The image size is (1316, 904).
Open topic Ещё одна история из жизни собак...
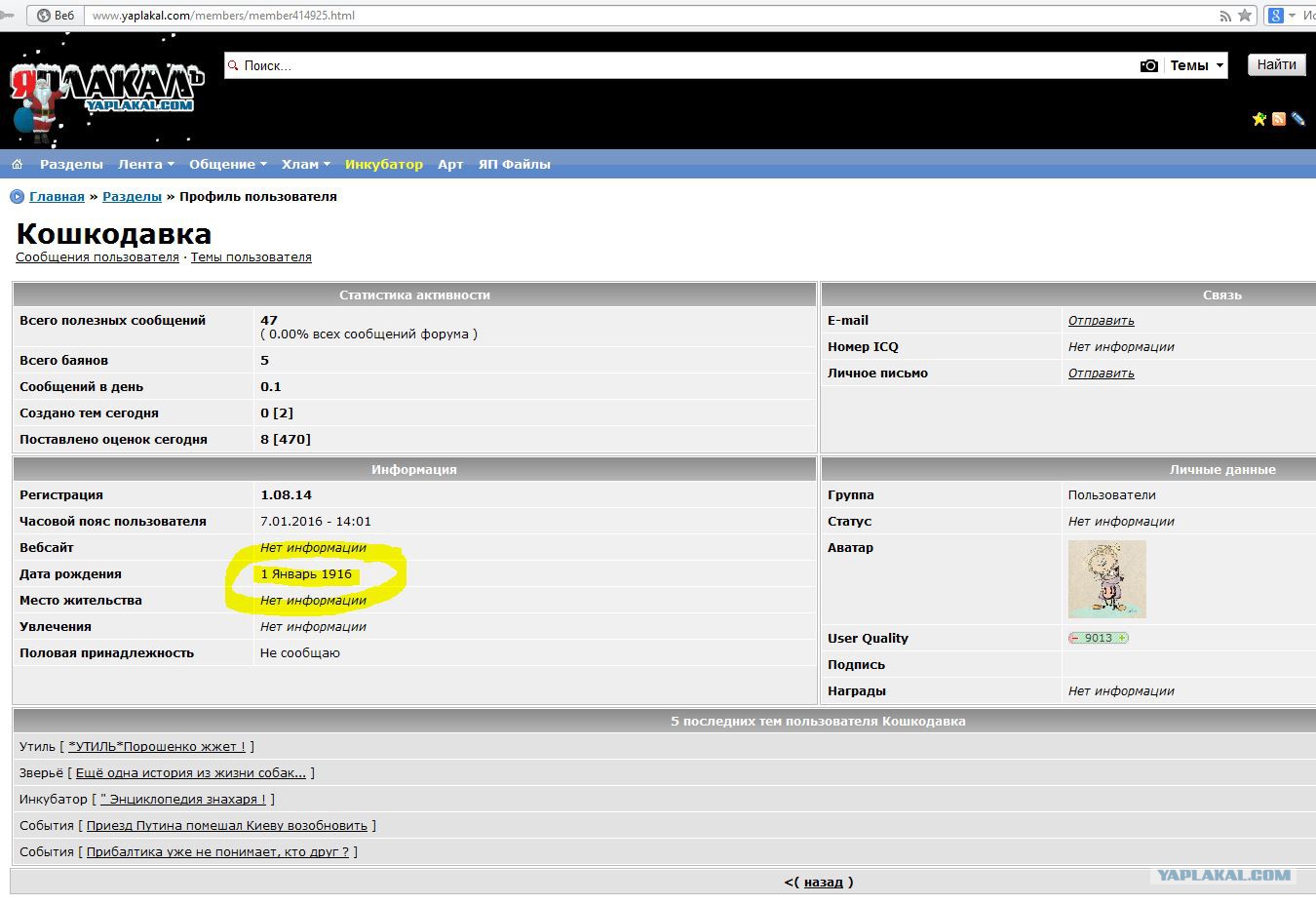pyautogui.click(x=191, y=772)
